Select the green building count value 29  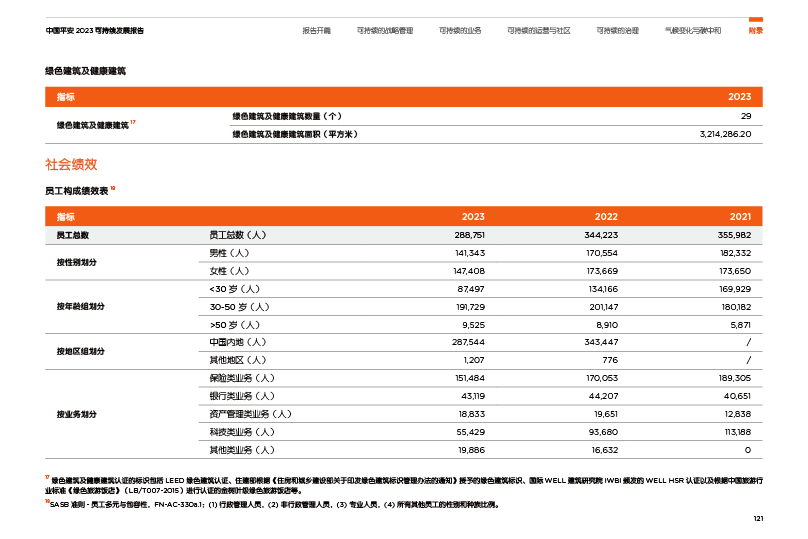[x=745, y=116]
